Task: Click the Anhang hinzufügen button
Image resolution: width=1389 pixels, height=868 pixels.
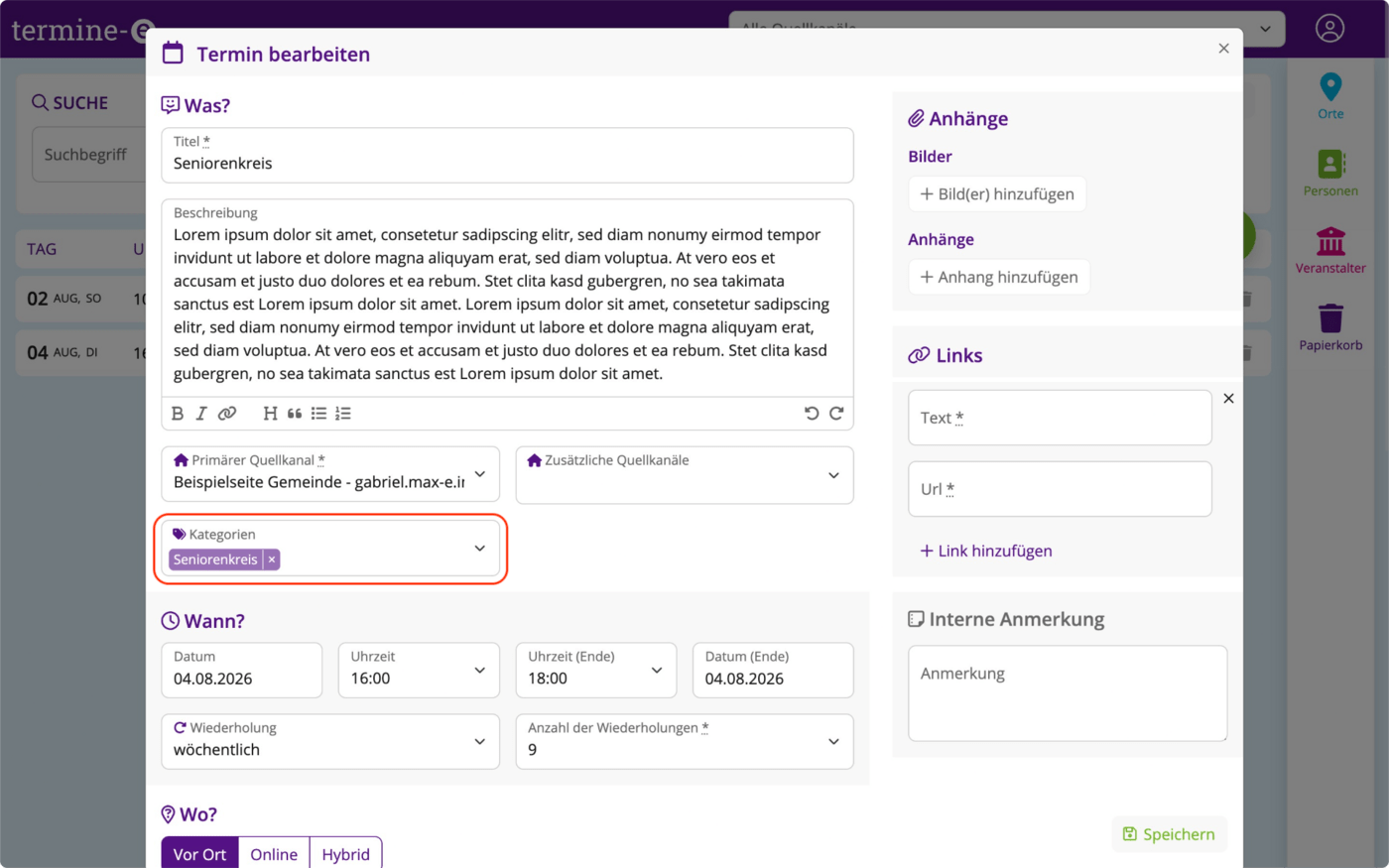Action: [x=999, y=277]
